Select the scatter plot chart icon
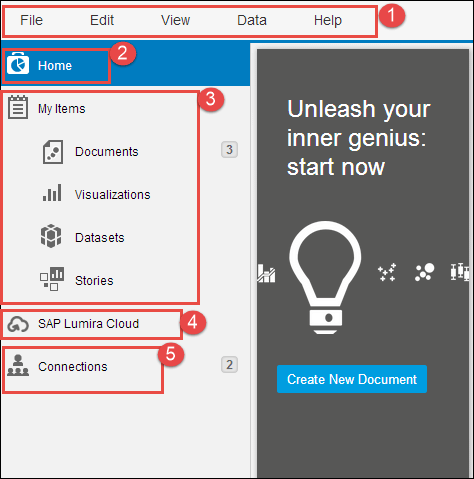Image resolution: width=474 pixels, height=479 pixels. pyautogui.click(x=387, y=272)
